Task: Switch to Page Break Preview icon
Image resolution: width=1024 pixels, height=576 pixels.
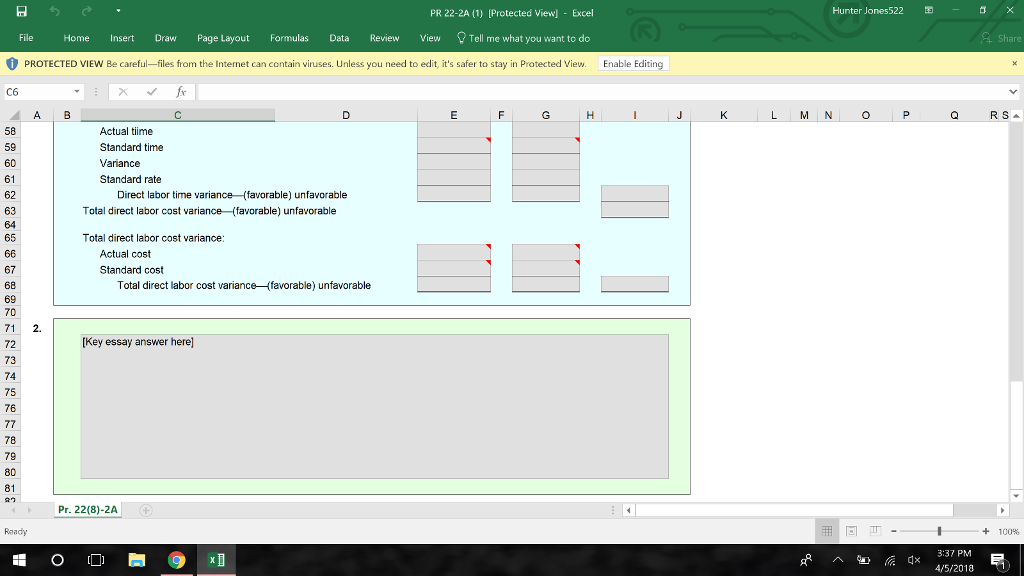Action: [x=875, y=531]
